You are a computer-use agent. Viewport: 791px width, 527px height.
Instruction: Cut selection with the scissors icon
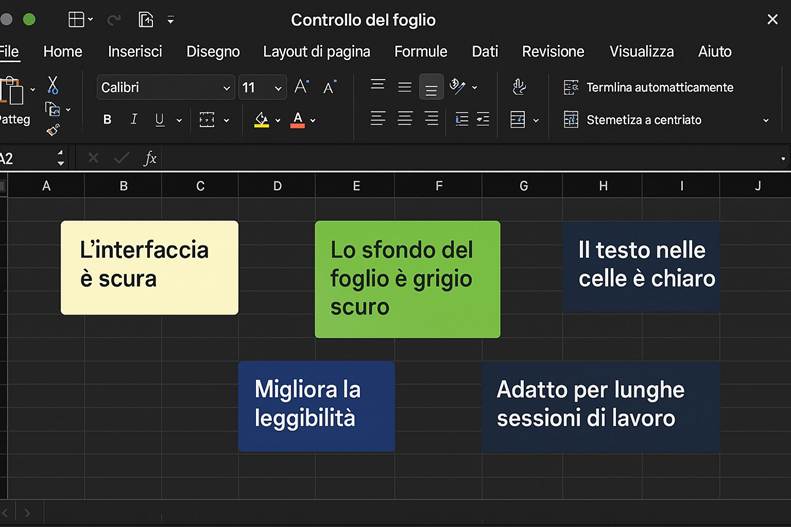pyautogui.click(x=52, y=85)
